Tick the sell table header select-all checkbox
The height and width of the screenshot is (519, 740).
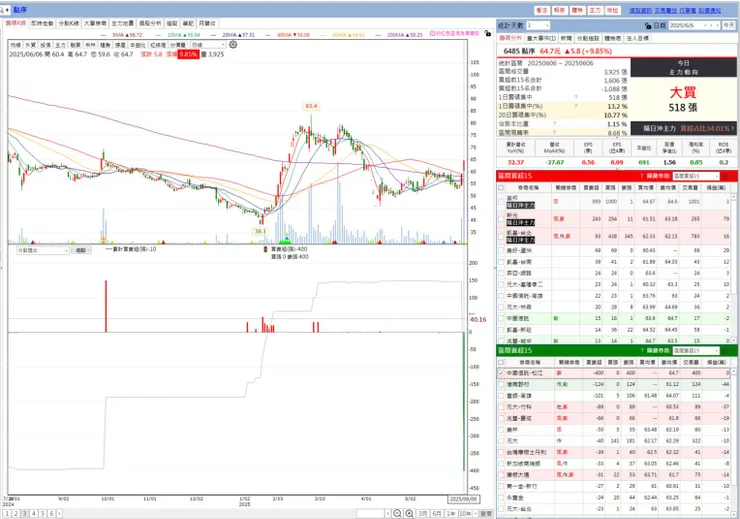[501, 362]
